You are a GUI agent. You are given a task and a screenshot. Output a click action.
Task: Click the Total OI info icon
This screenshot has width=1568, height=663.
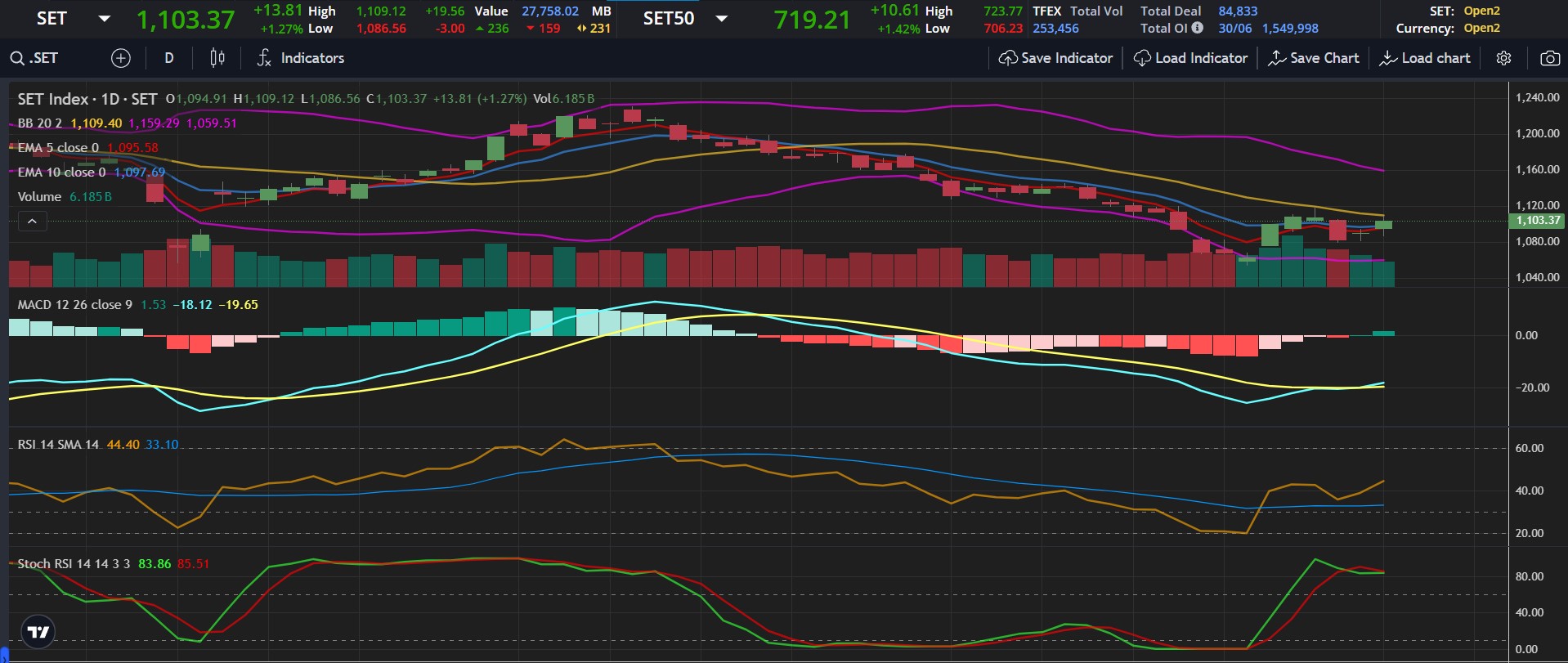pos(1197,28)
